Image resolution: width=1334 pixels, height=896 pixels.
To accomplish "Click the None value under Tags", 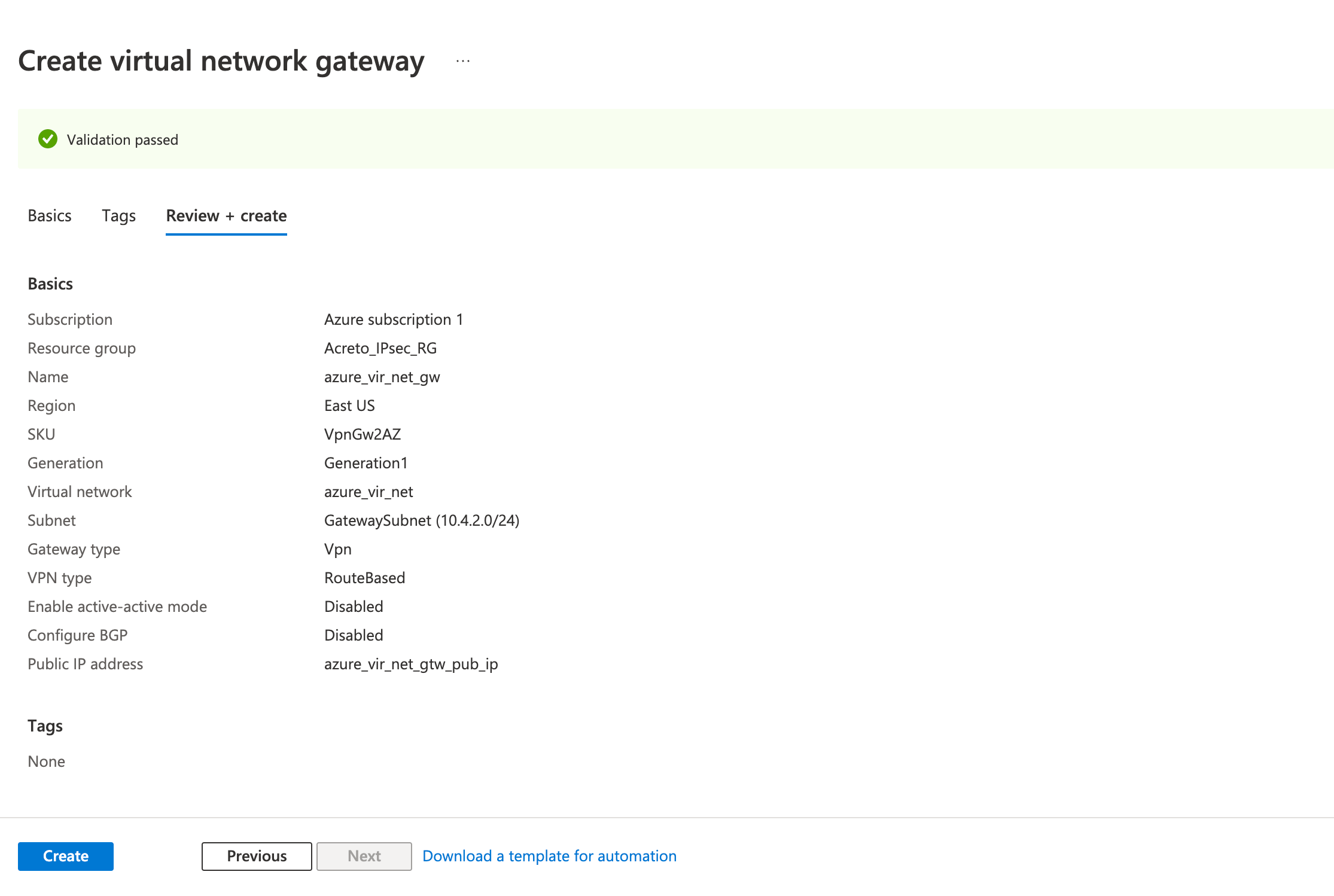I will pyautogui.click(x=46, y=761).
